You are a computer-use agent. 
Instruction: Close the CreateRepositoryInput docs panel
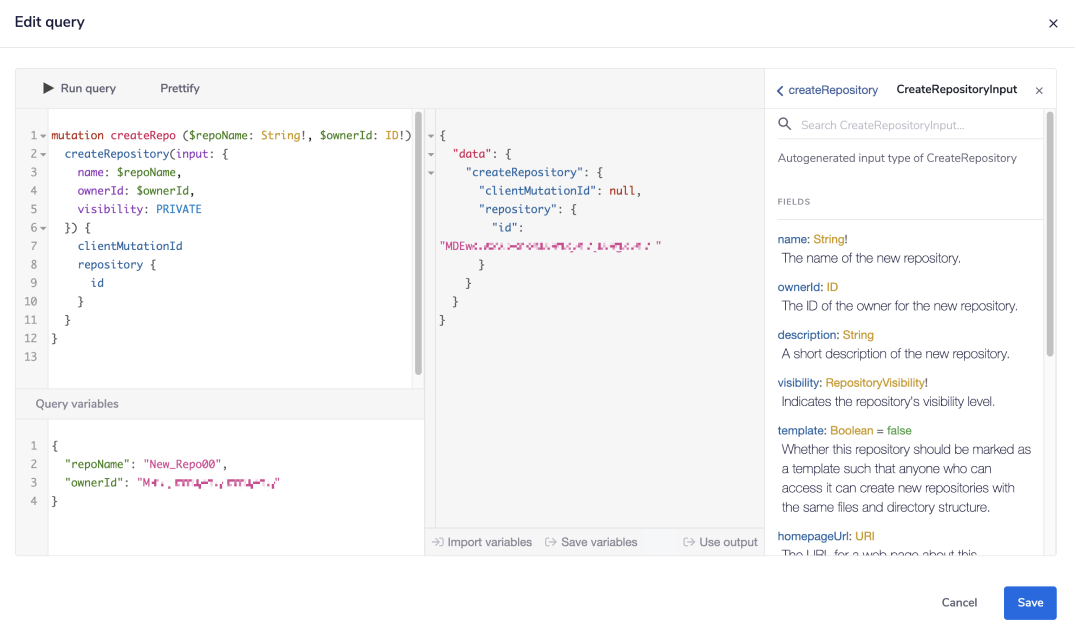point(1038,89)
